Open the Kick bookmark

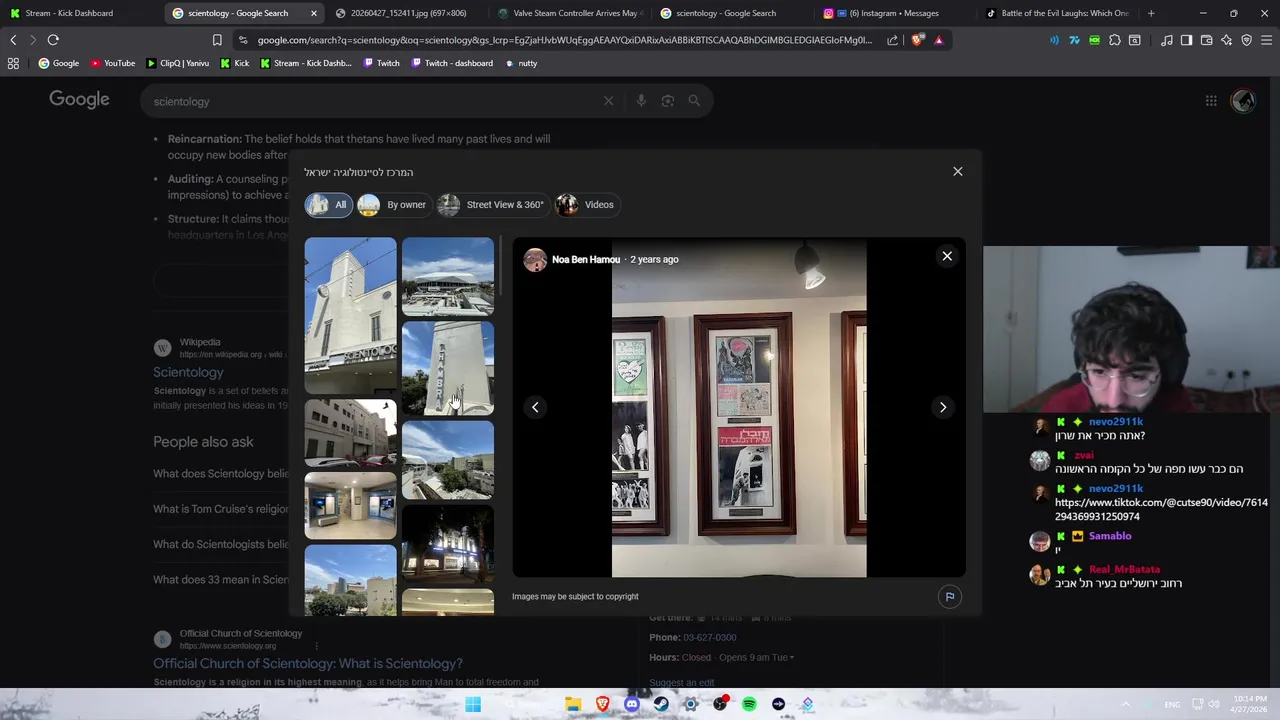(x=235, y=63)
